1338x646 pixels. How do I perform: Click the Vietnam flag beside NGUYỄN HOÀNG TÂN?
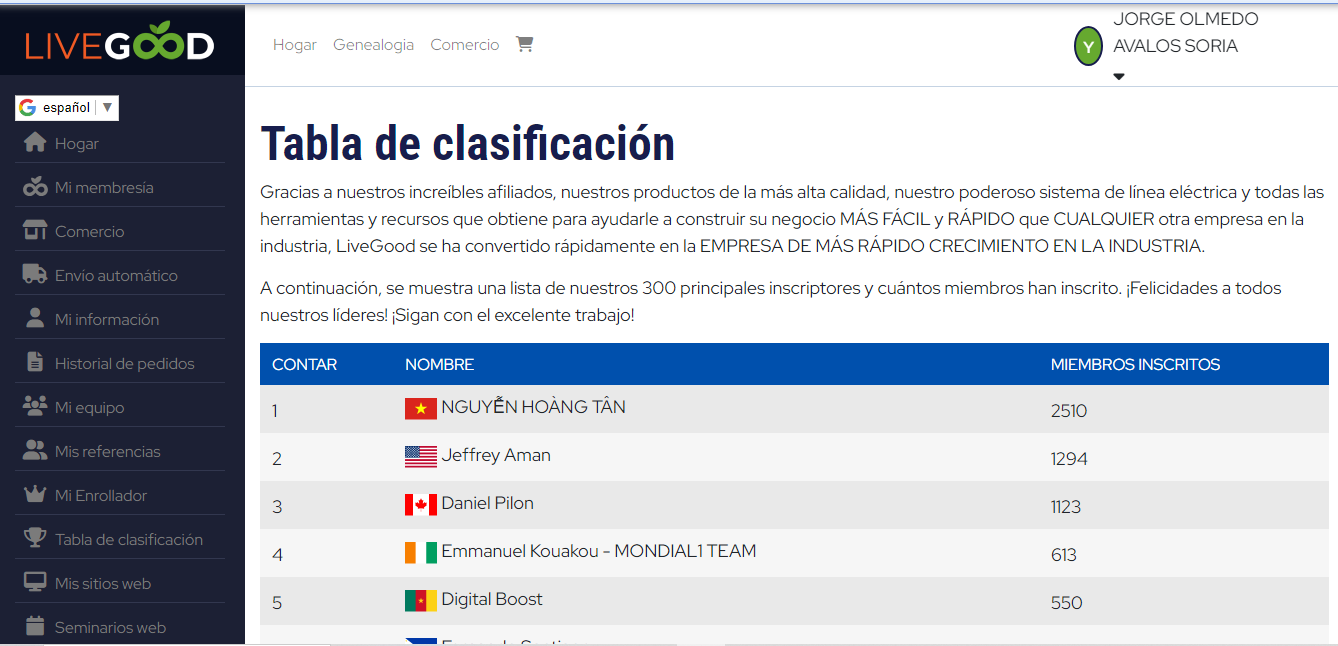[421, 408]
